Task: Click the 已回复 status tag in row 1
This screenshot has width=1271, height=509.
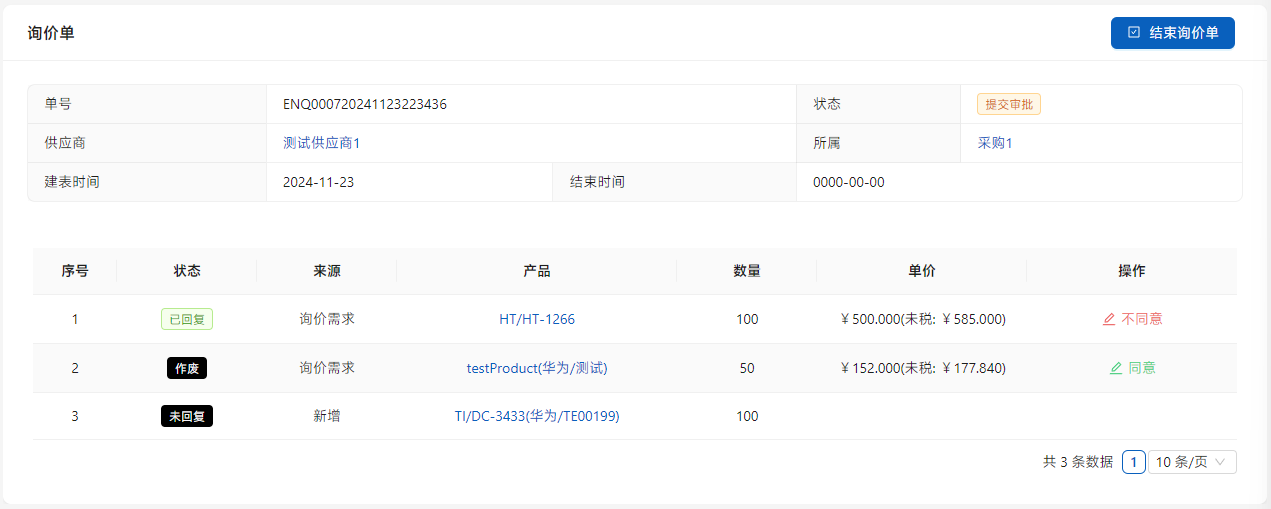Action: click(187, 319)
